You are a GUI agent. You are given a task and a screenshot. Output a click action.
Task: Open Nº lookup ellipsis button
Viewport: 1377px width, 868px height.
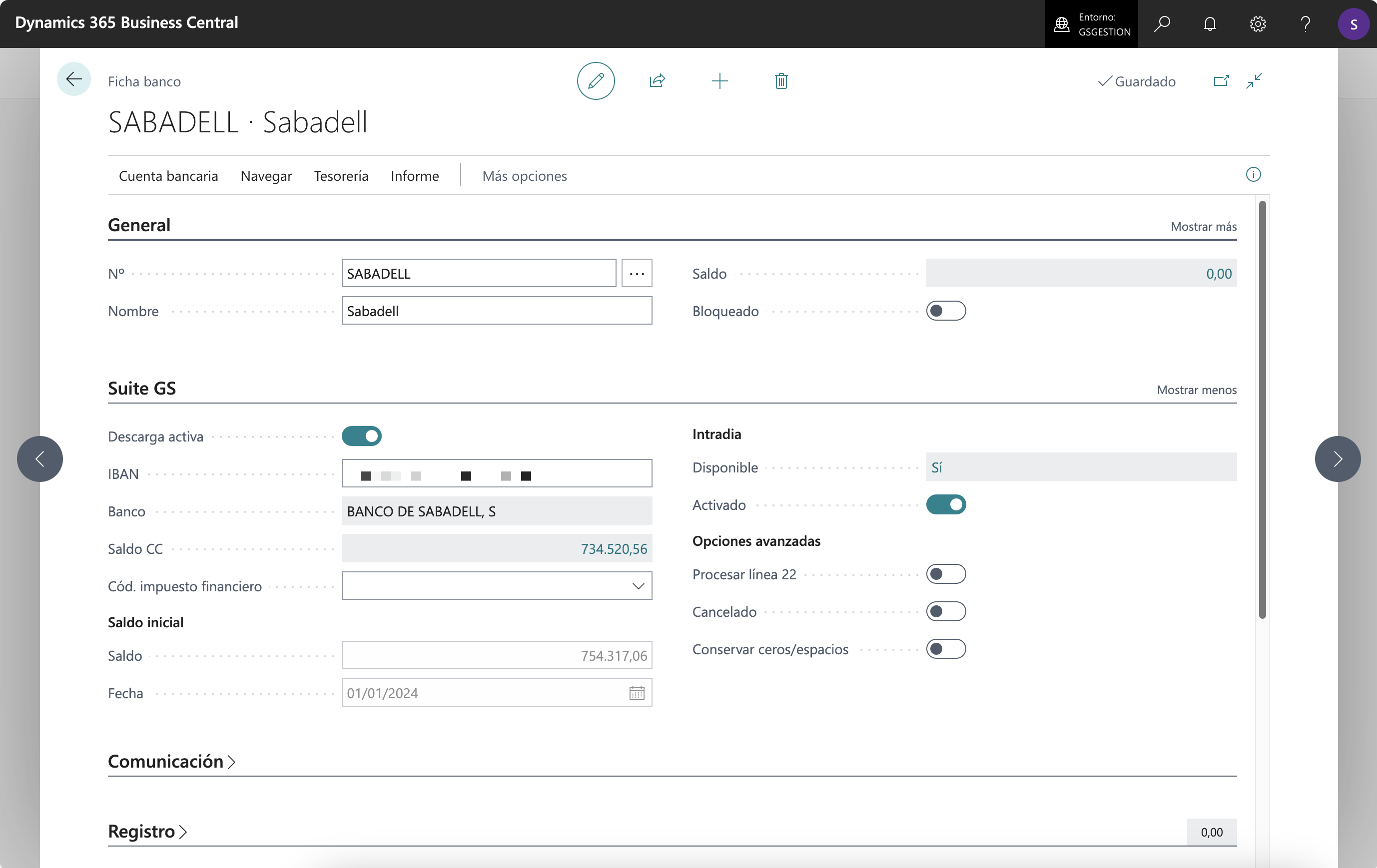637,273
